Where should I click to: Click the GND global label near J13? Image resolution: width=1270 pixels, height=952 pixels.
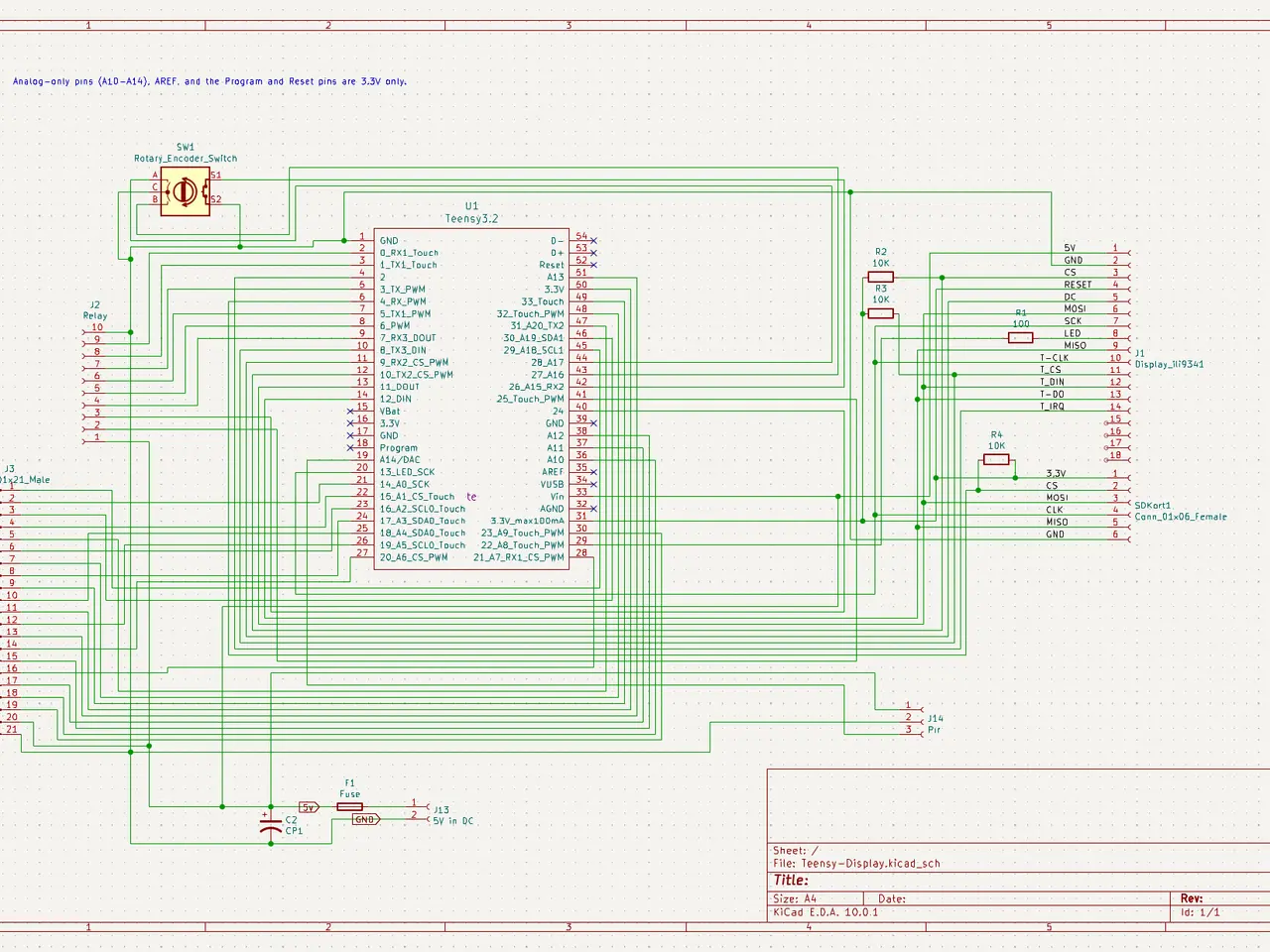366,819
